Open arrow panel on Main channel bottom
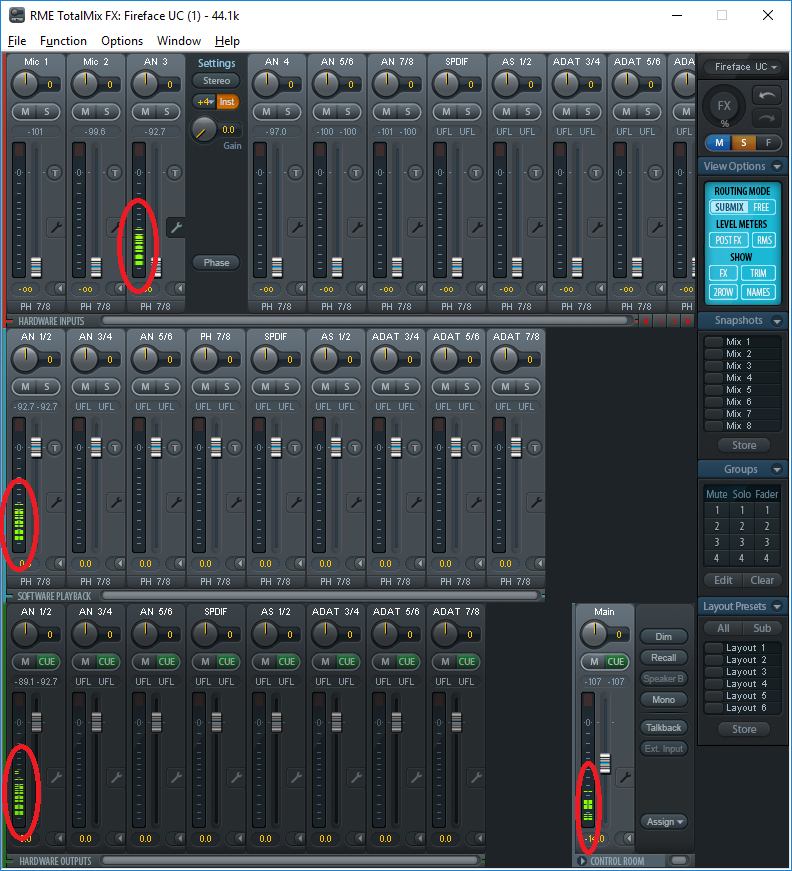Viewport: 792px width, 871px height. coord(626,838)
